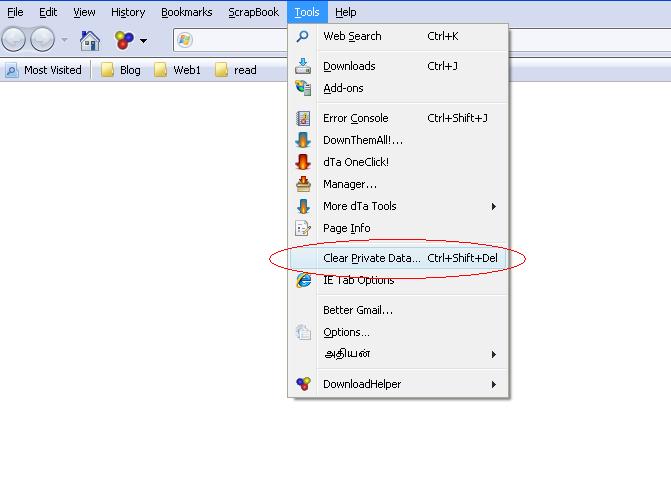Open IE Tab Options menu entry

coord(398,280)
